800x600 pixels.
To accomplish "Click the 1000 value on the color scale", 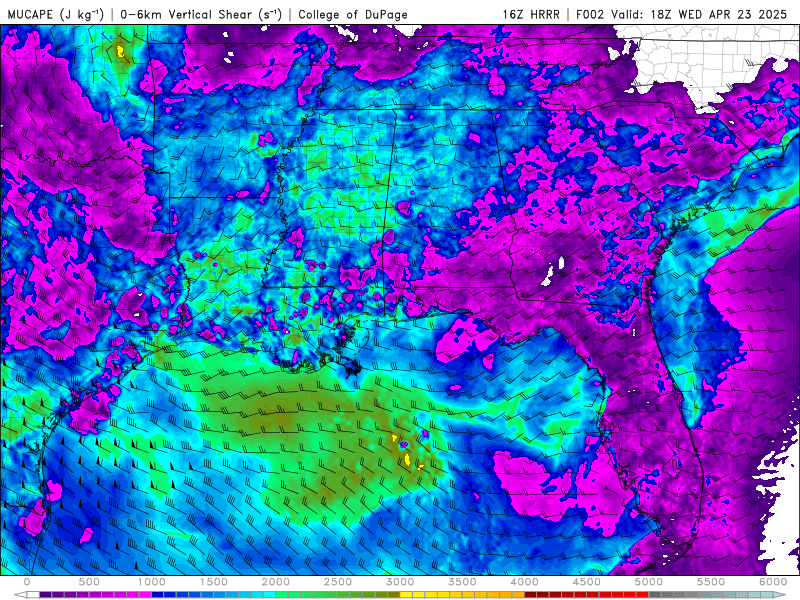I will pyautogui.click(x=152, y=582).
